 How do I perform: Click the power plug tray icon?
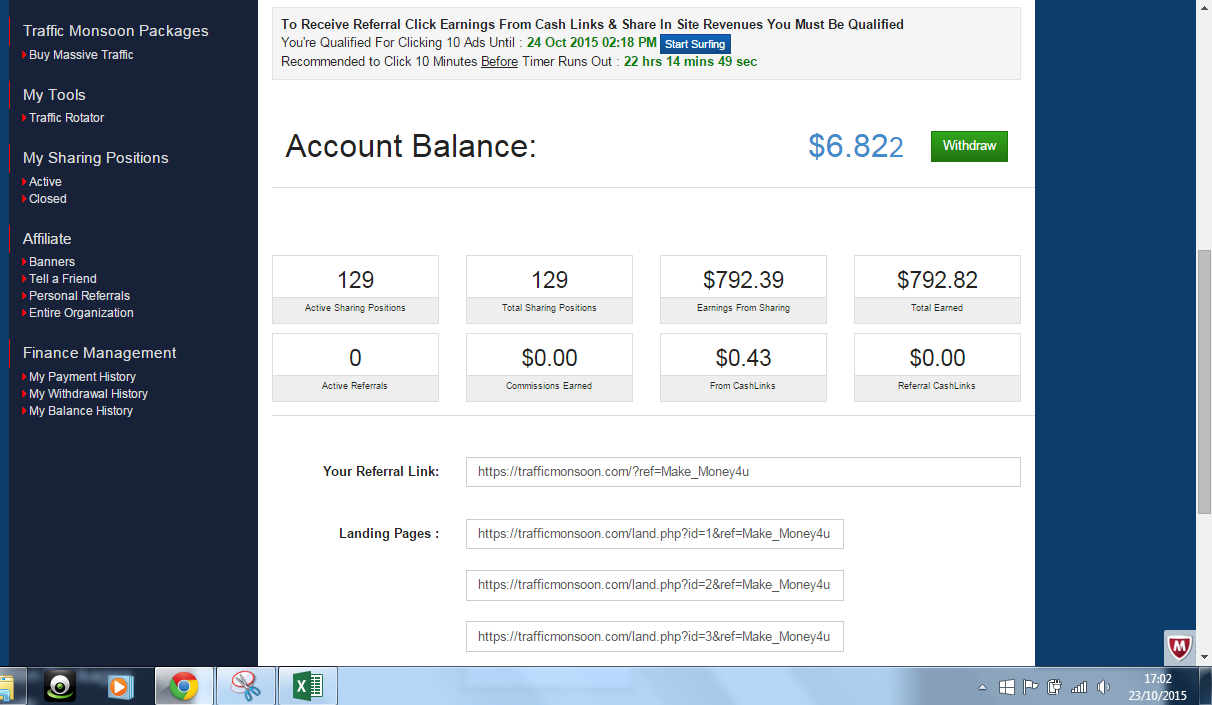click(x=1054, y=687)
